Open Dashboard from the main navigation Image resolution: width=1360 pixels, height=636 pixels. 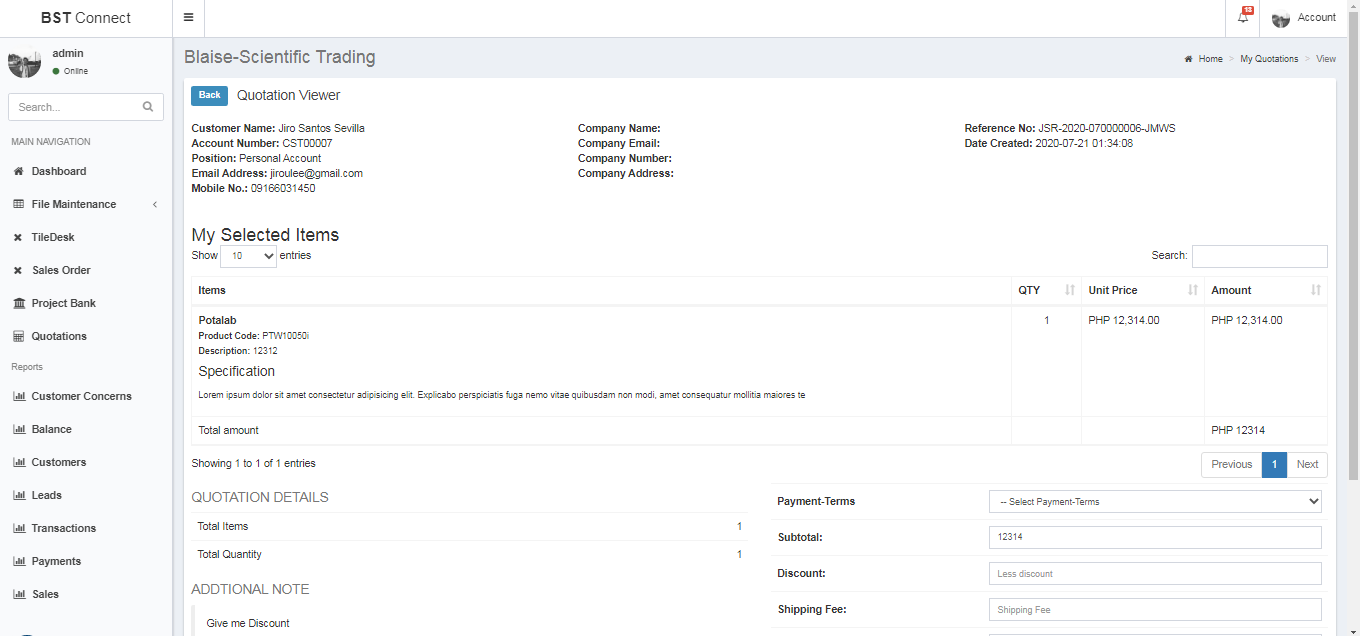[58, 171]
